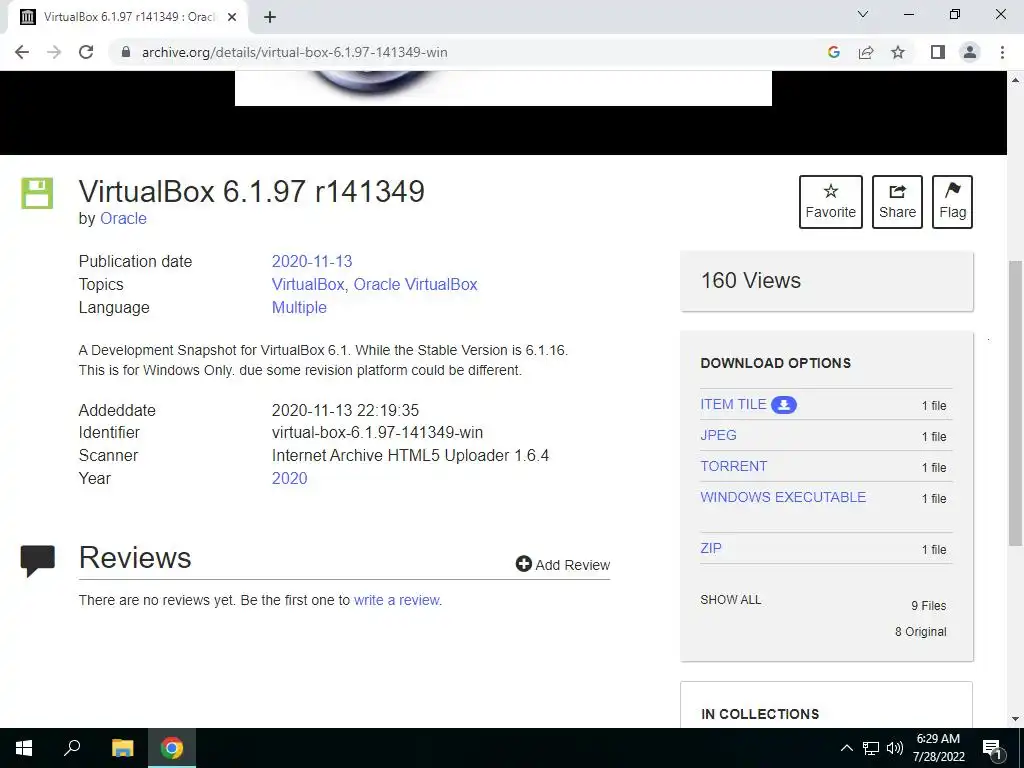Viewport: 1024px width, 768px height.
Task: Click the Flag button
Action: click(x=952, y=202)
